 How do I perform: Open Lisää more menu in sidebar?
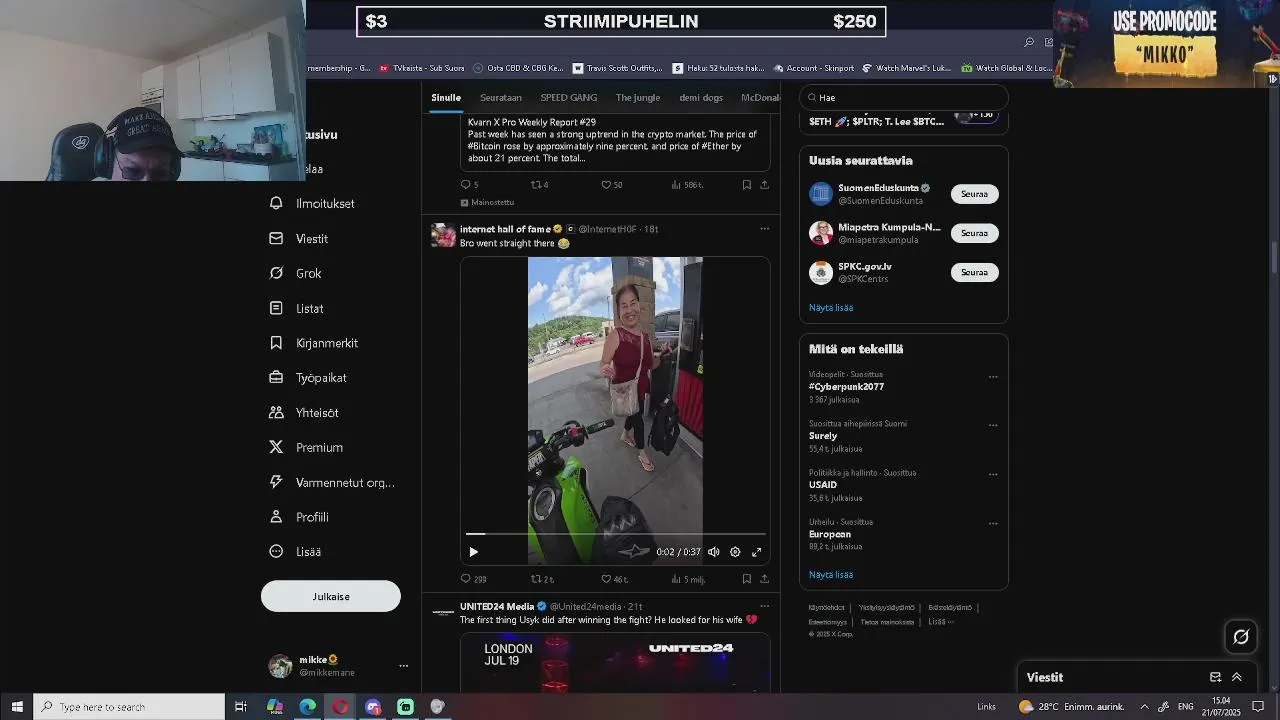(295, 552)
